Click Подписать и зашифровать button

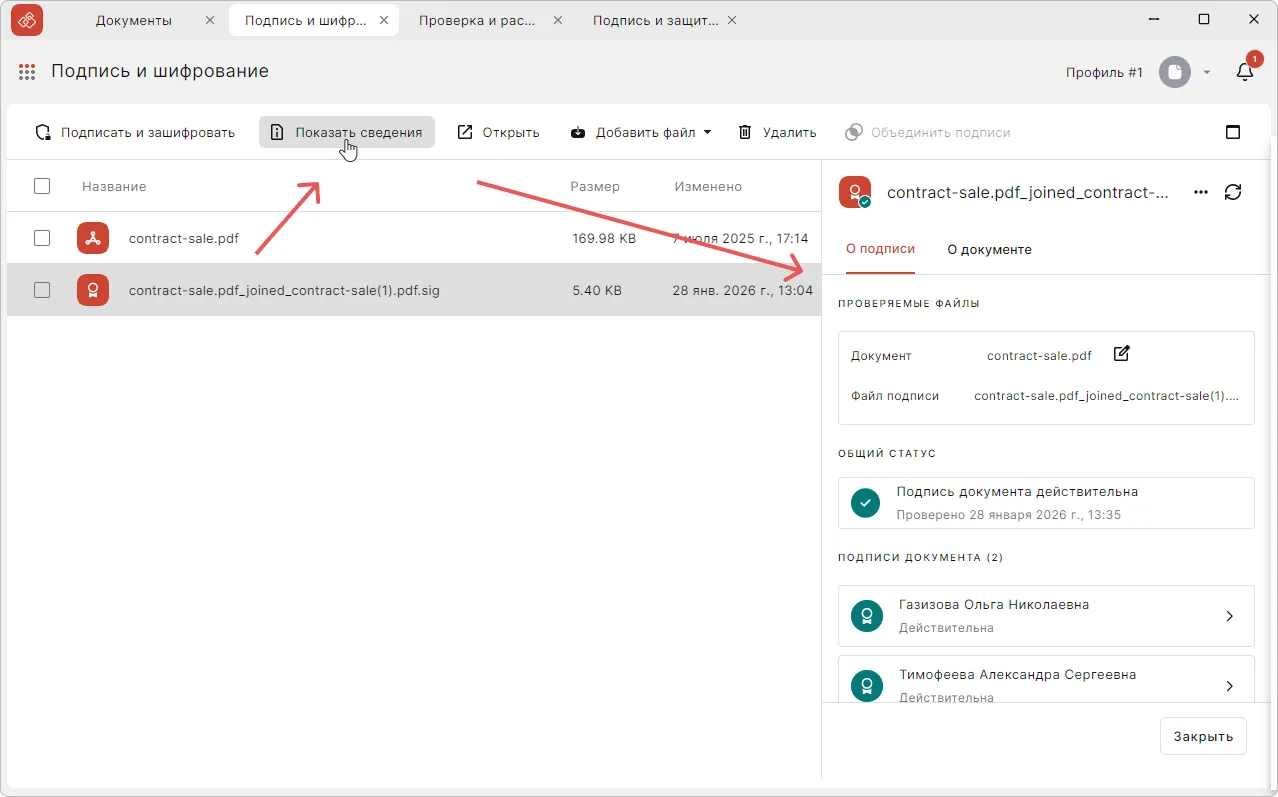(x=135, y=132)
